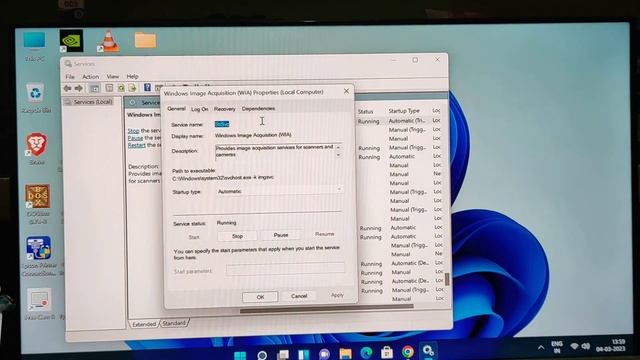Viewport: 640px width, 360px height.
Task: Open the Startup type dropdown showing Automatic
Action: coord(279,191)
